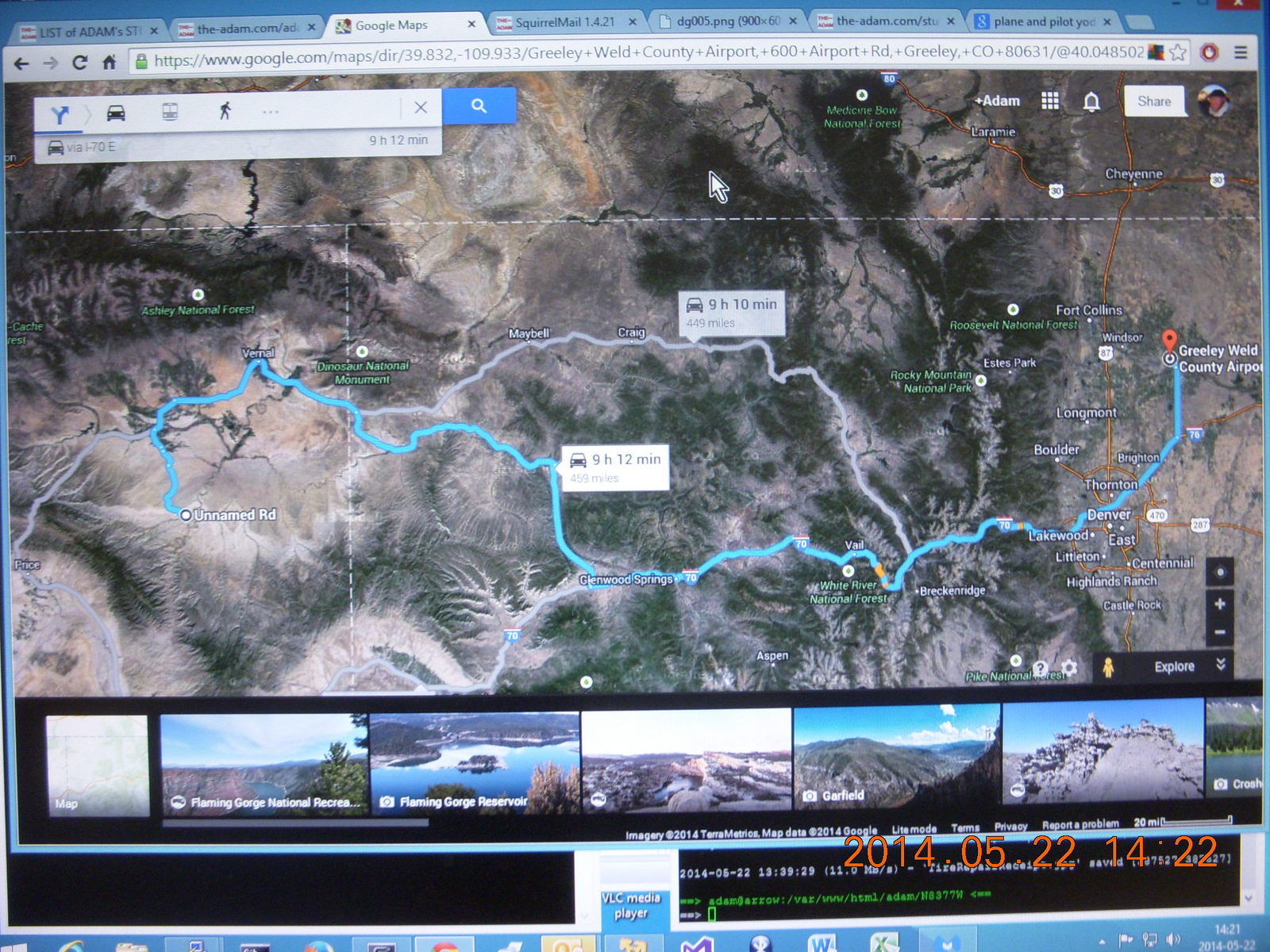Viewport: 1270px width, 952px height.
Task: Bookmark this page with the star icon
Action: pos(1178,52)
